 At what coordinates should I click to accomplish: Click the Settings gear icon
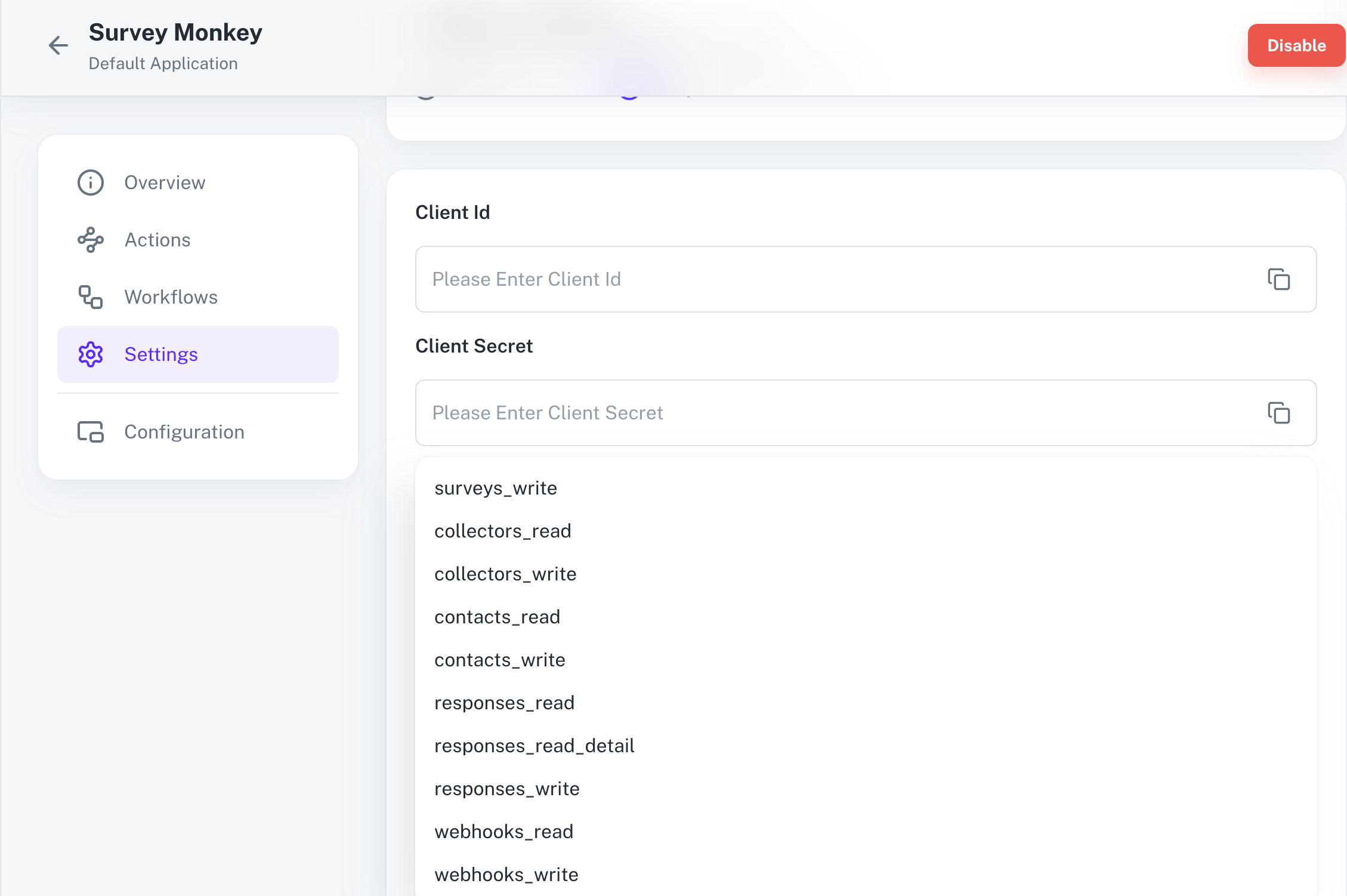click(91, 354)
